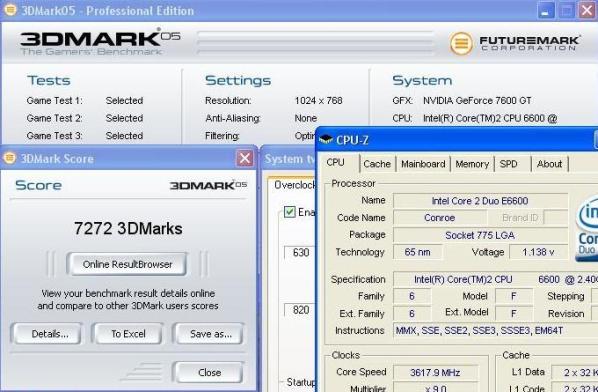Click the Ext. Family value 6
Image resolution: width=598 pixels, height=392 pixels.
(412, 313)
